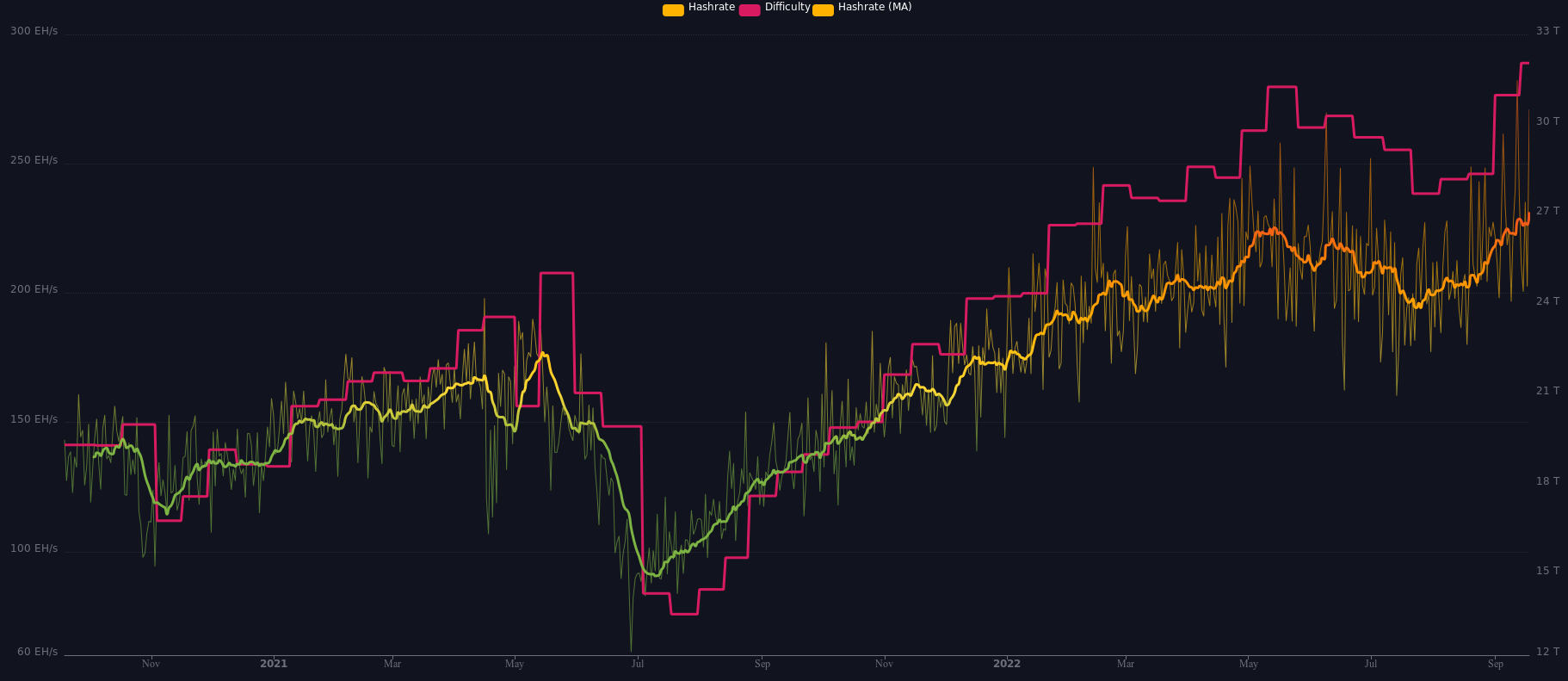Screen dimensions: 1568x681
Task: Click the 30 T difficulty axis label
Action: coord(1547,121)
